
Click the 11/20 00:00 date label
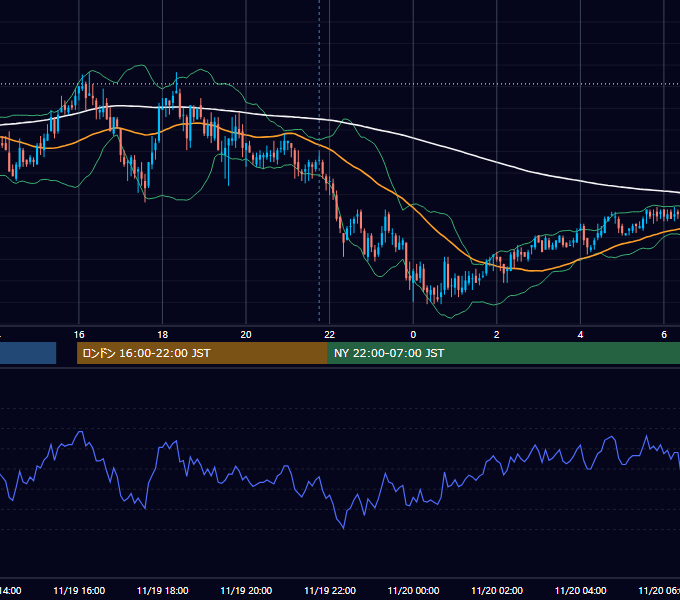coord(413,591)
